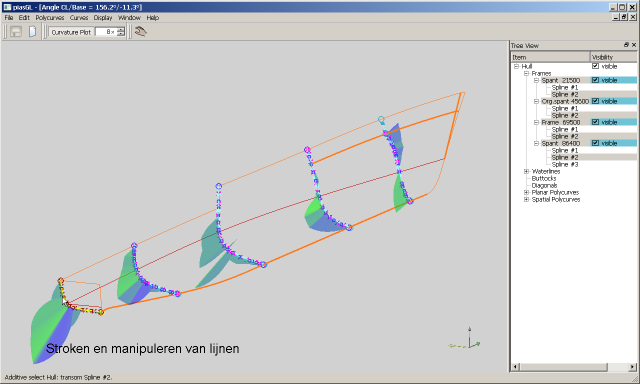The image size is (640, 384).
Task: Select Spline #1 under Spant 86400
Action: pyautogui.click(x=565, y=151)
